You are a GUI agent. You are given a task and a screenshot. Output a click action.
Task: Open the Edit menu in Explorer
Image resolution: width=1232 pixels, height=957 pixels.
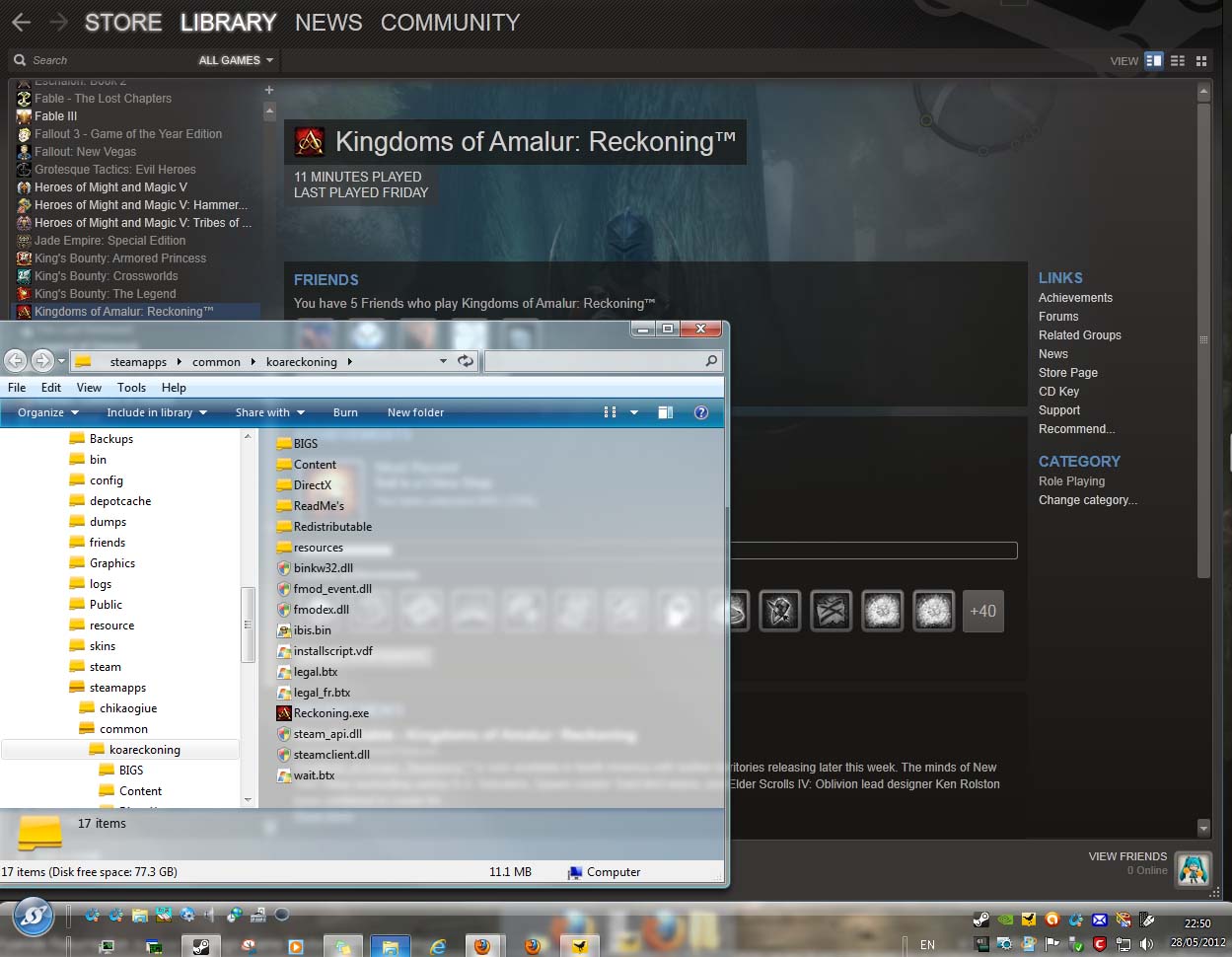click(x=51, y=388)
